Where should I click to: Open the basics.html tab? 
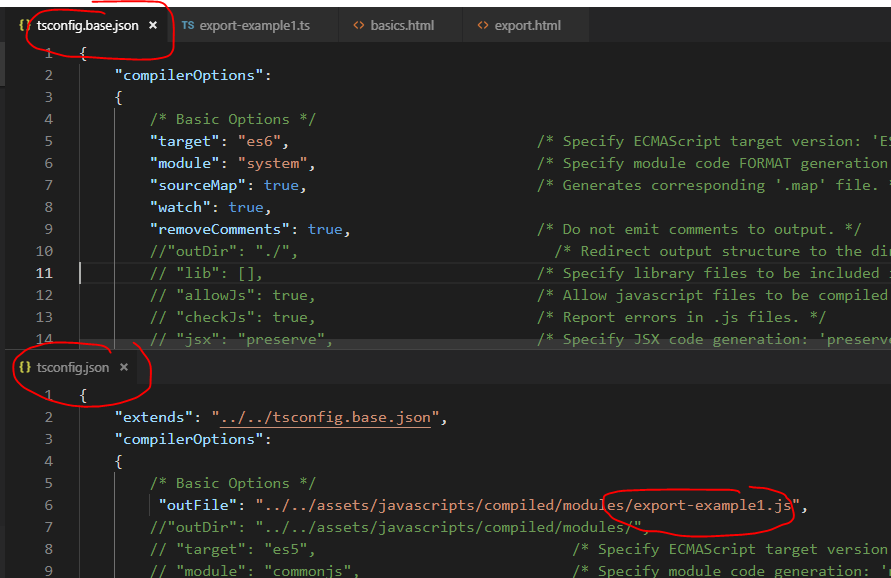pos(402,25)
